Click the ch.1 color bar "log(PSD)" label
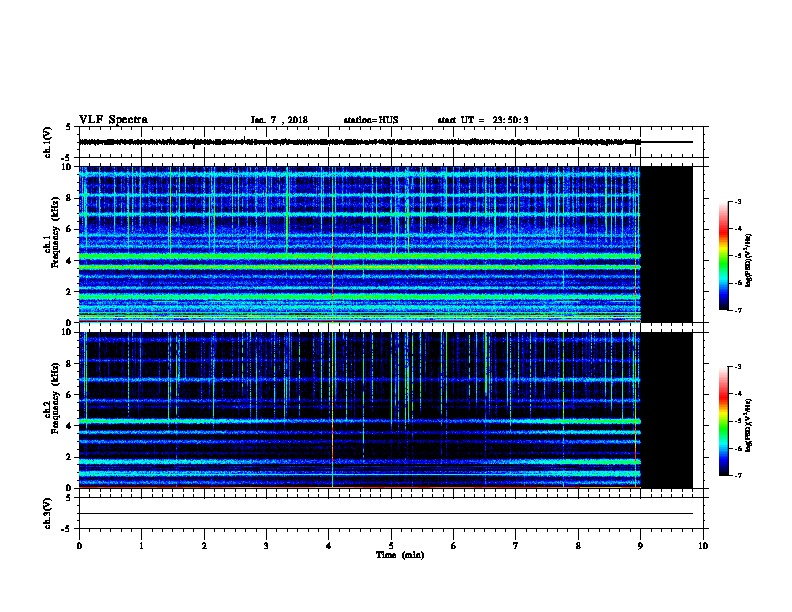The height and width of the screenshot is (612, 792). (x=749, y=261)
